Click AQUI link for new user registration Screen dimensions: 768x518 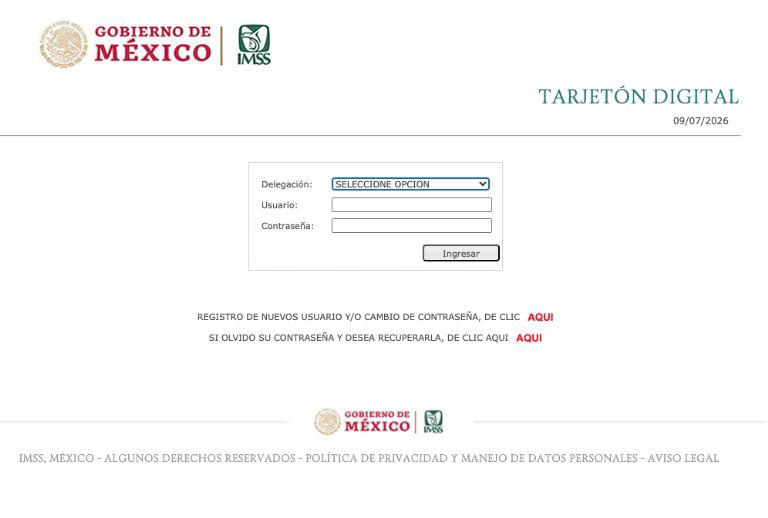[x=540, y=317]
